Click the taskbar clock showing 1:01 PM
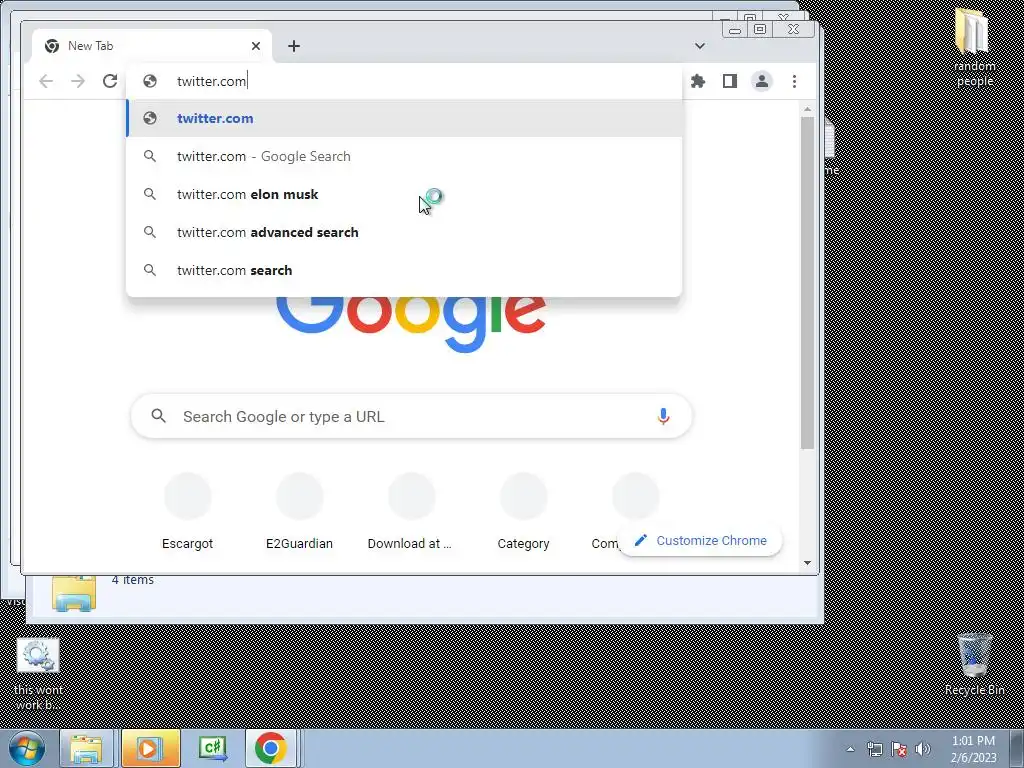This screenshot has width=1024, height=768. pyautogui.click(x=973, y=749)
